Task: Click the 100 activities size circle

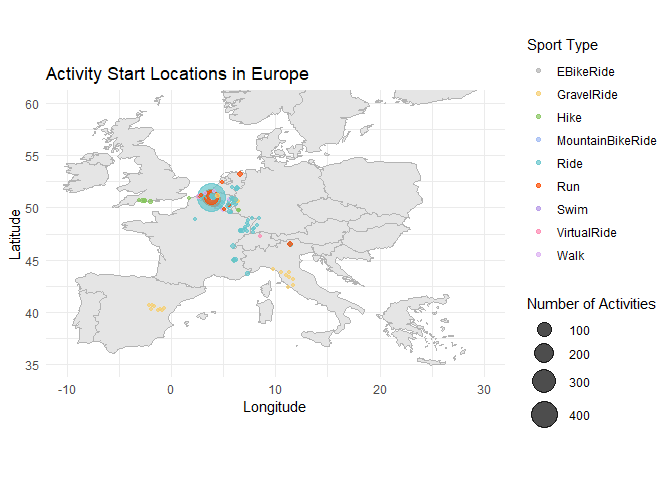Action: 544,330
